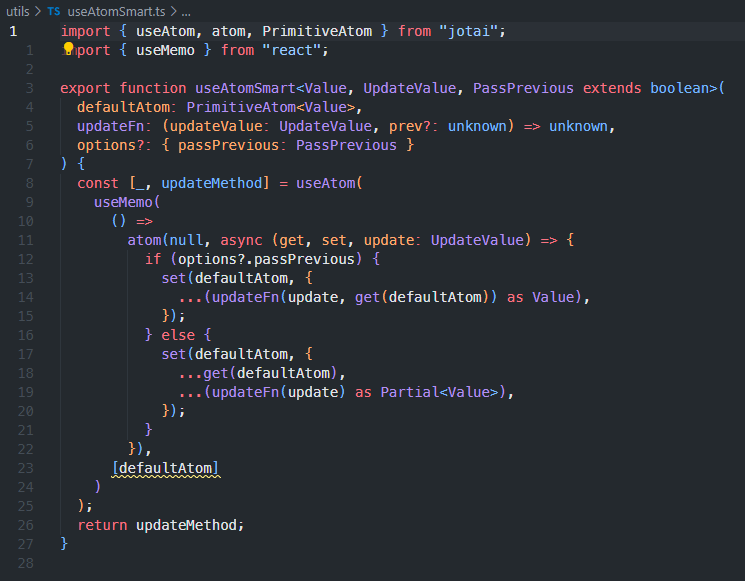Viewport: 745px width, 581px height.
Task: Click the 'async' keyword
Action: [x=241, y=240]
